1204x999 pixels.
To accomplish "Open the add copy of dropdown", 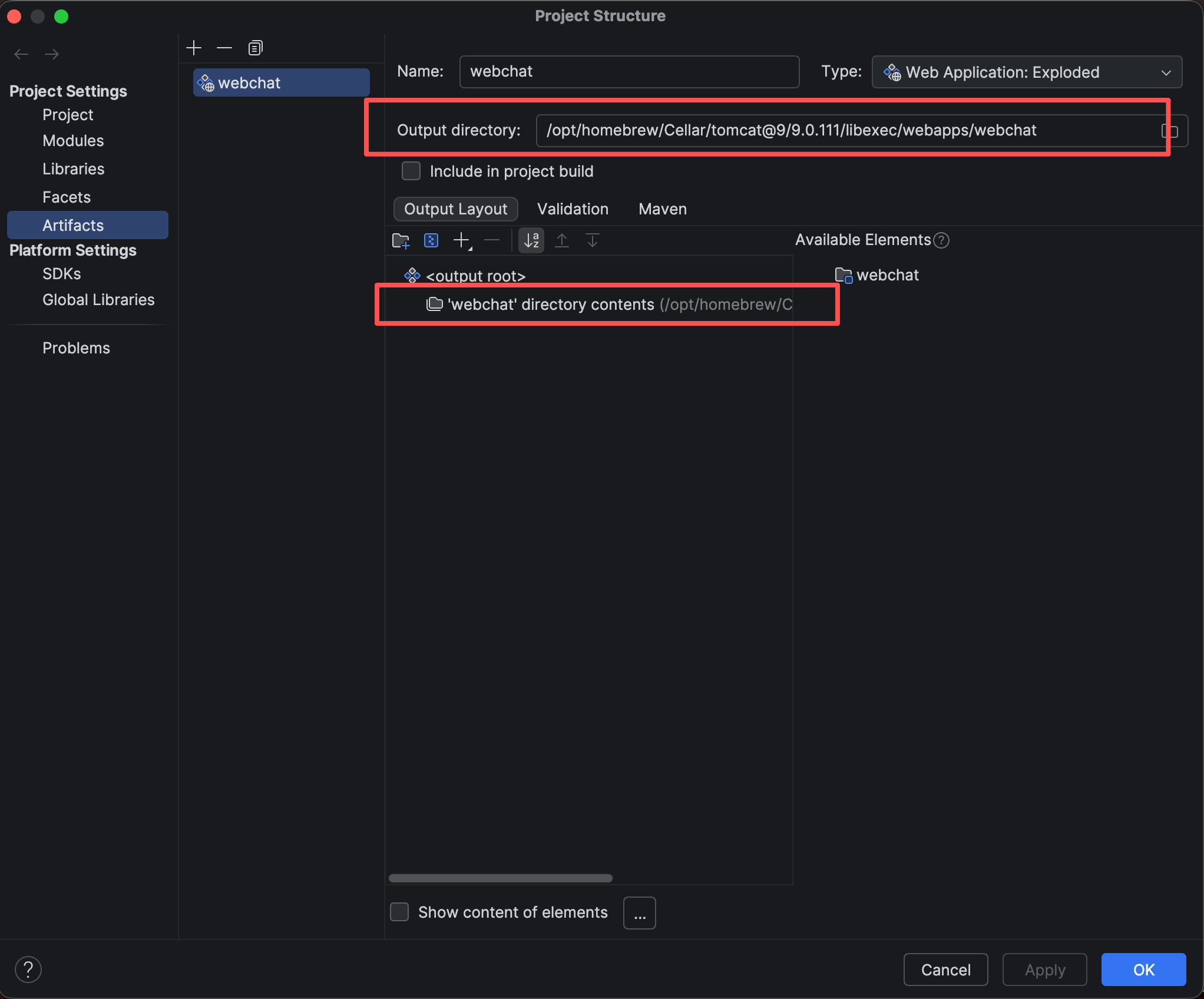I will pyautogui.click(x=462, y=240).
